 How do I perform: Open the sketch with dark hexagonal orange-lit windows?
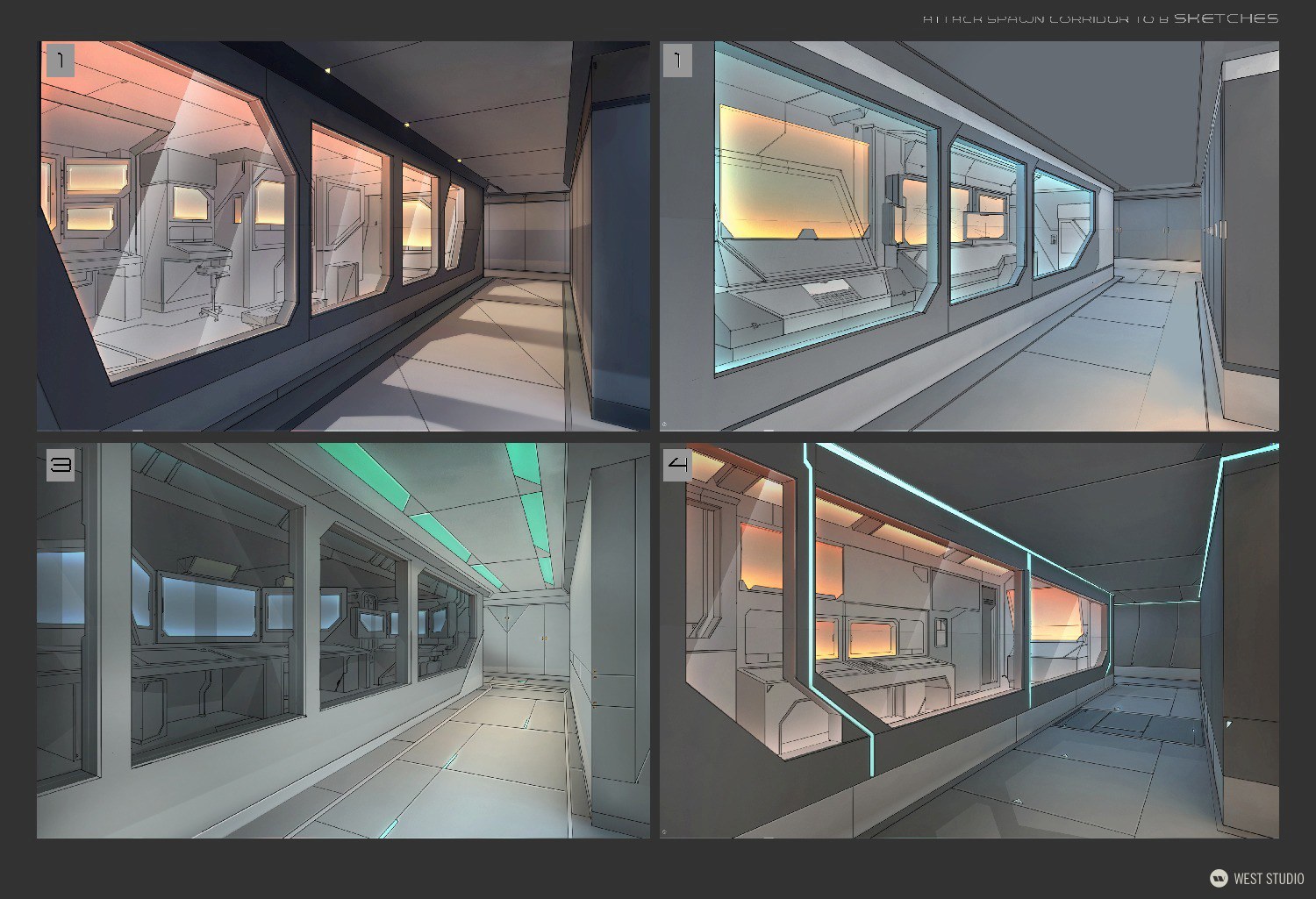[343, 236]
